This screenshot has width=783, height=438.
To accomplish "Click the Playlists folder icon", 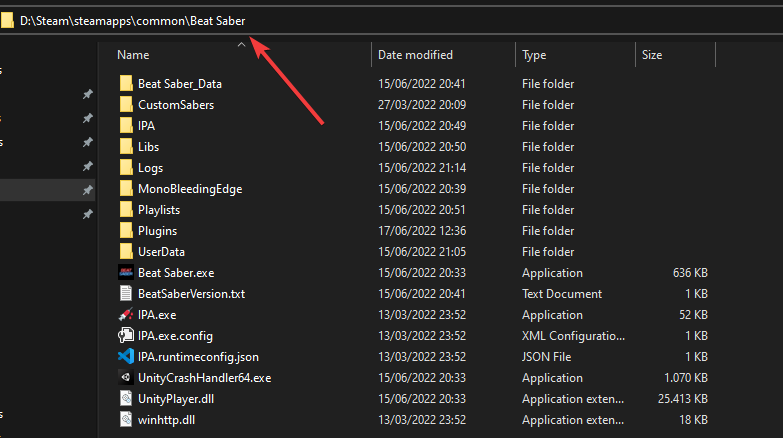I will pyautogui.click(x=126, y=209).
